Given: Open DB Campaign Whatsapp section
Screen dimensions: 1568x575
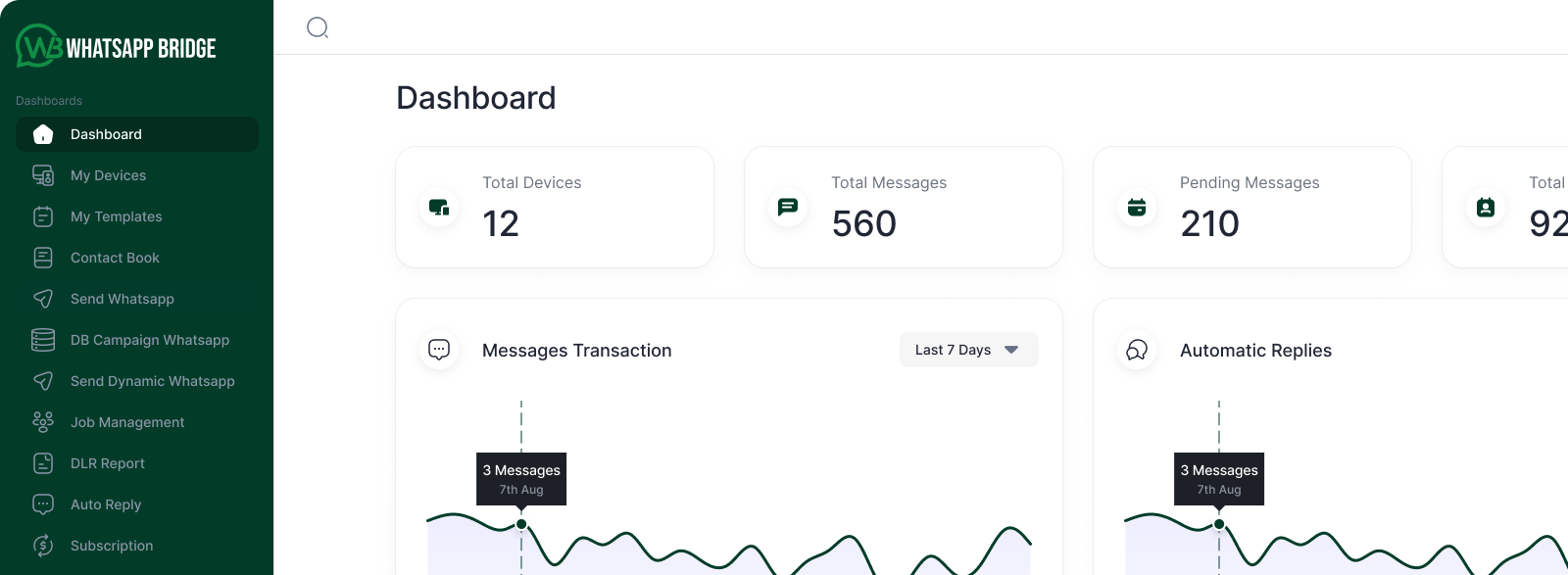Looking at the screenshot, I should tap(149, 340).
